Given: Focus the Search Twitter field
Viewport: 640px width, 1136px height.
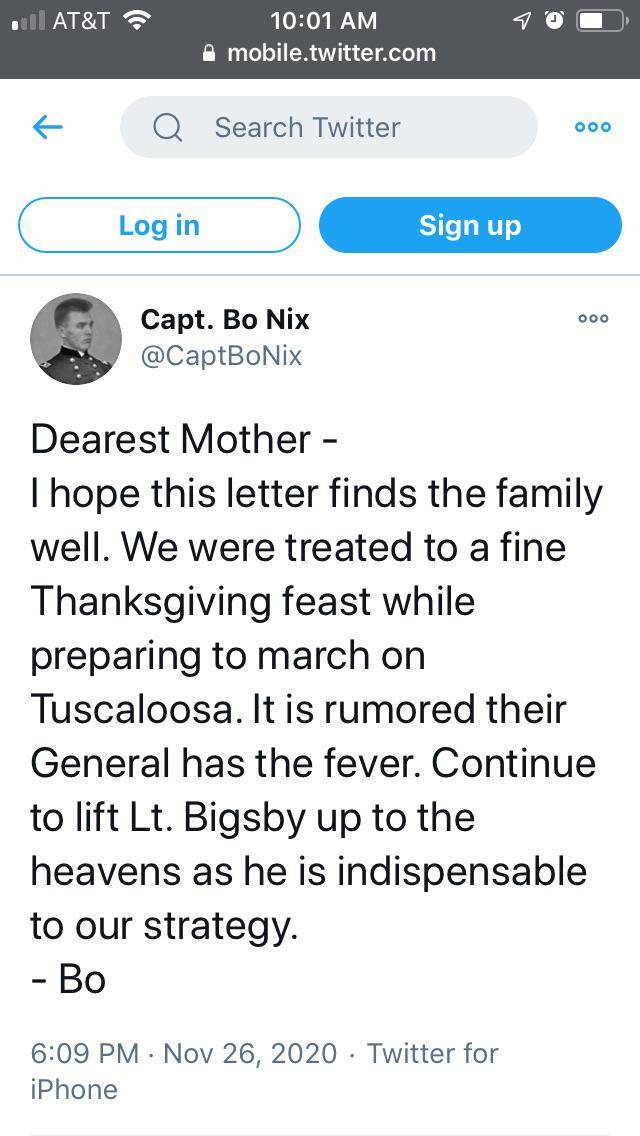Looking at the screenshot, I should (330, 127).
